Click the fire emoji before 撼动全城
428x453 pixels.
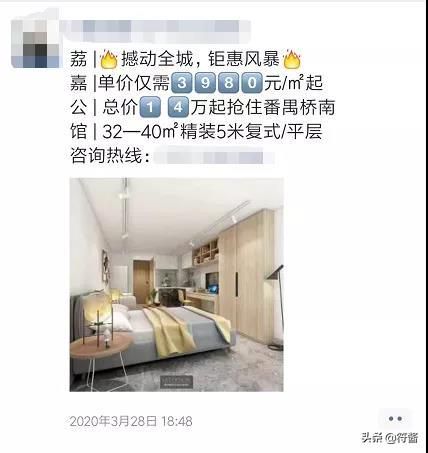[x=109, y=59]
